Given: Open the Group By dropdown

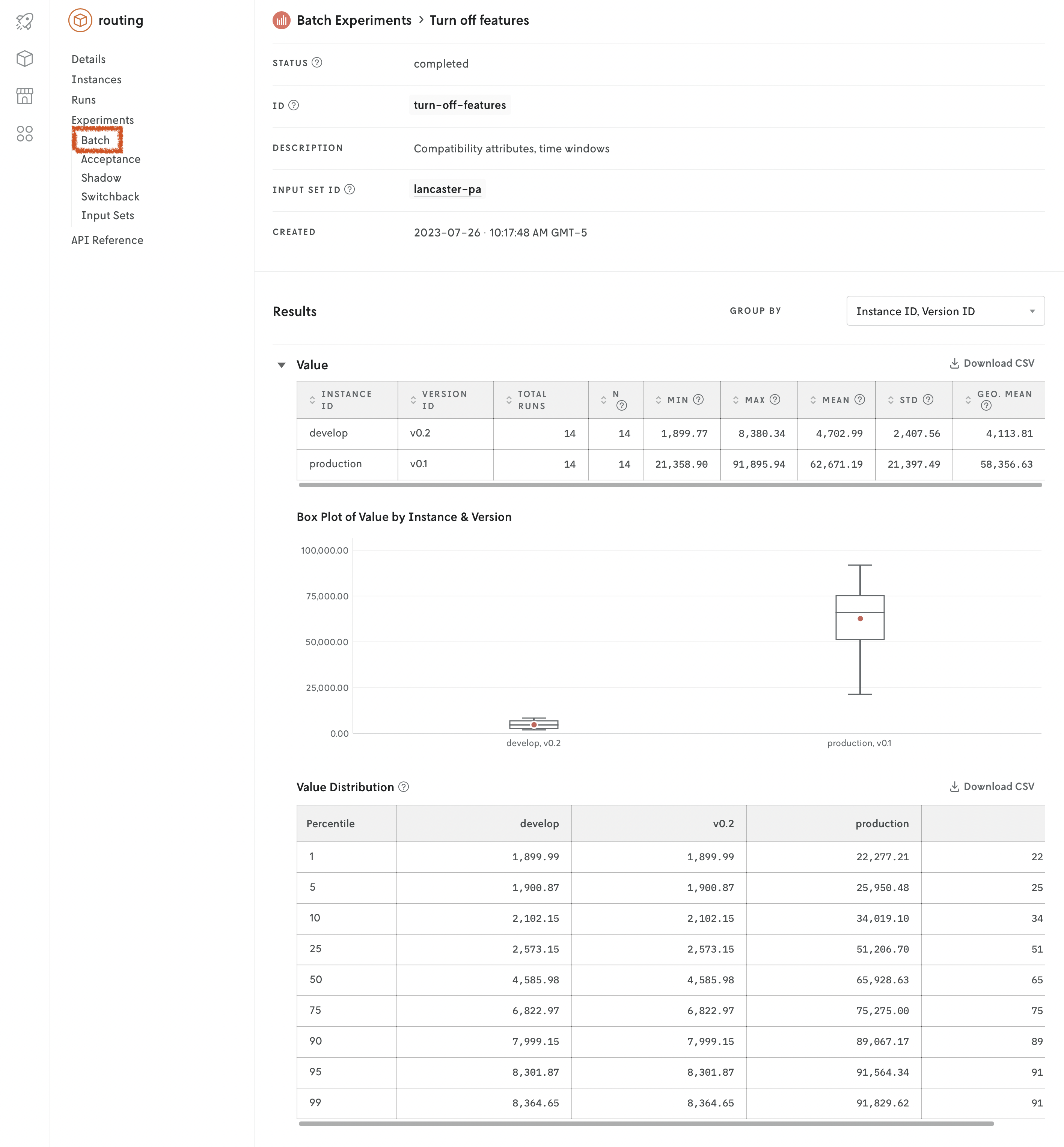Looking at the screenshot, I should coord(945,311).
